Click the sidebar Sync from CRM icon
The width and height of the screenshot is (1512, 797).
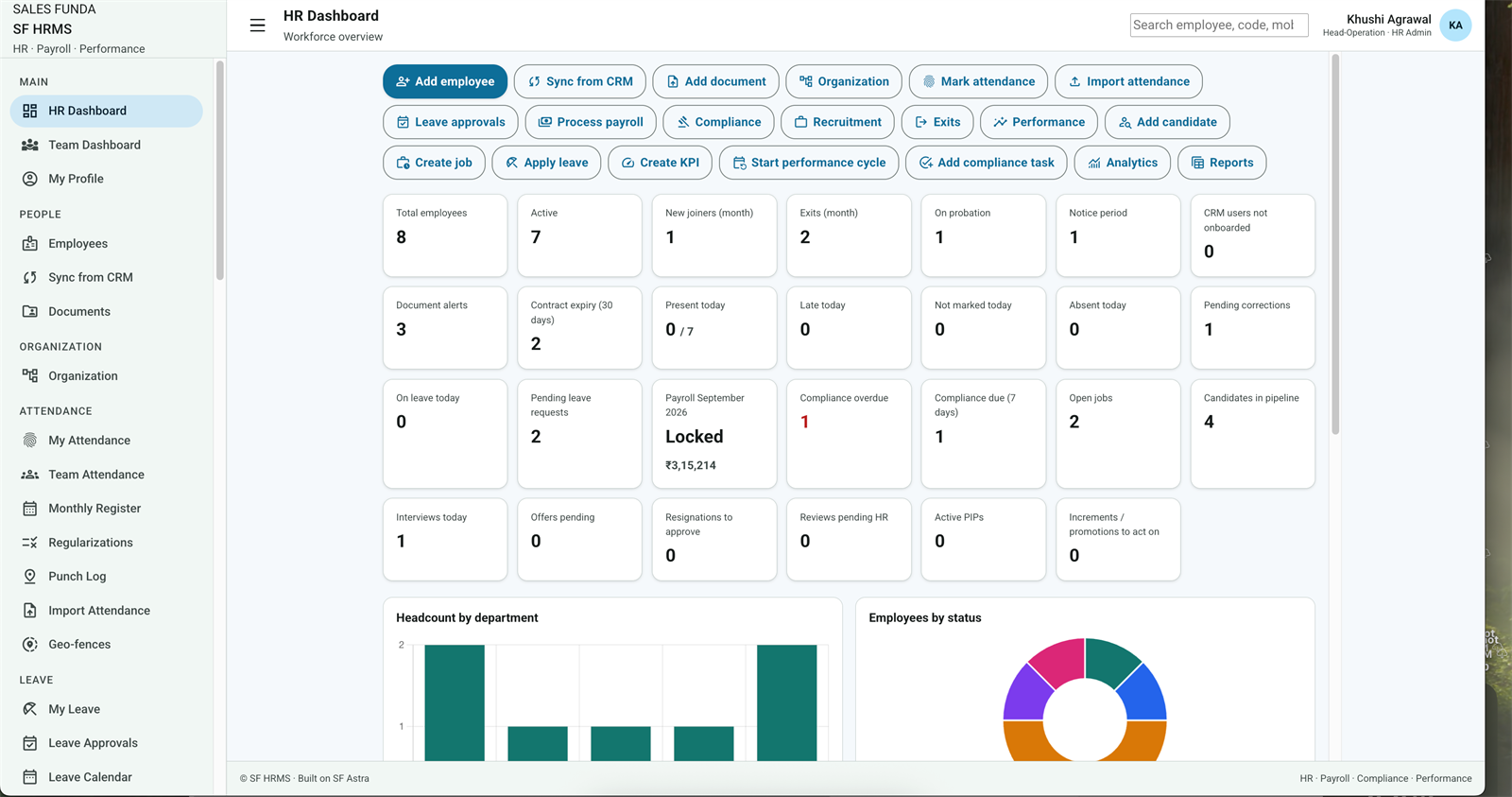pos(30,278)
